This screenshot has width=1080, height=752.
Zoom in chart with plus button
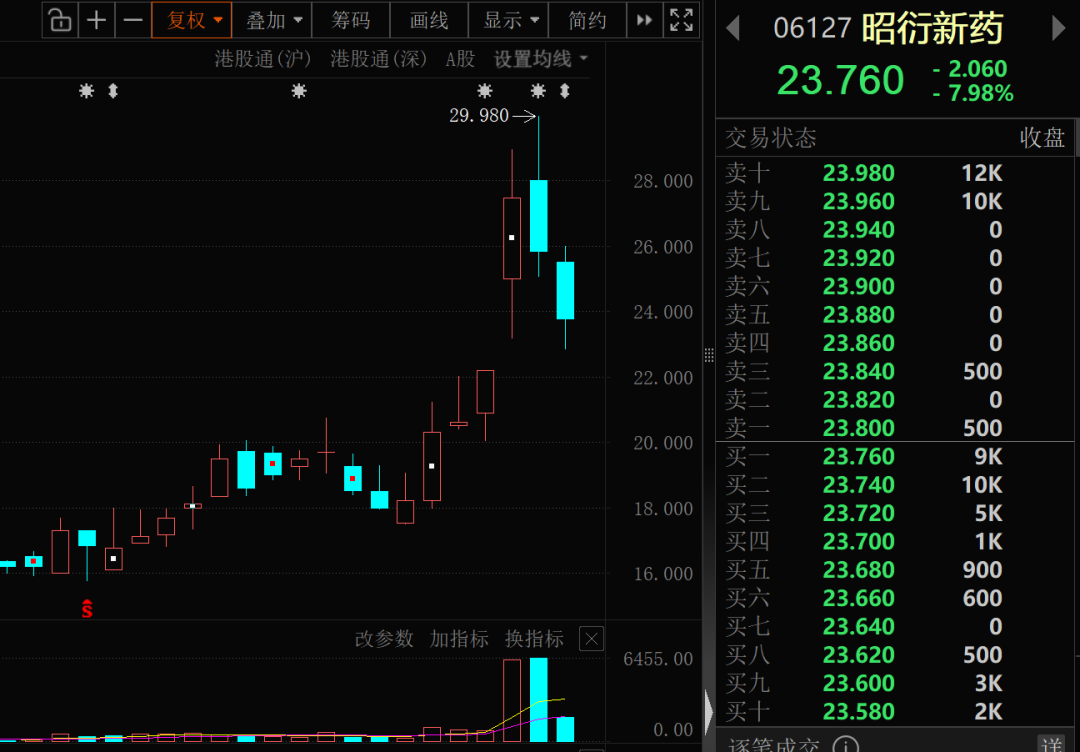96,20
